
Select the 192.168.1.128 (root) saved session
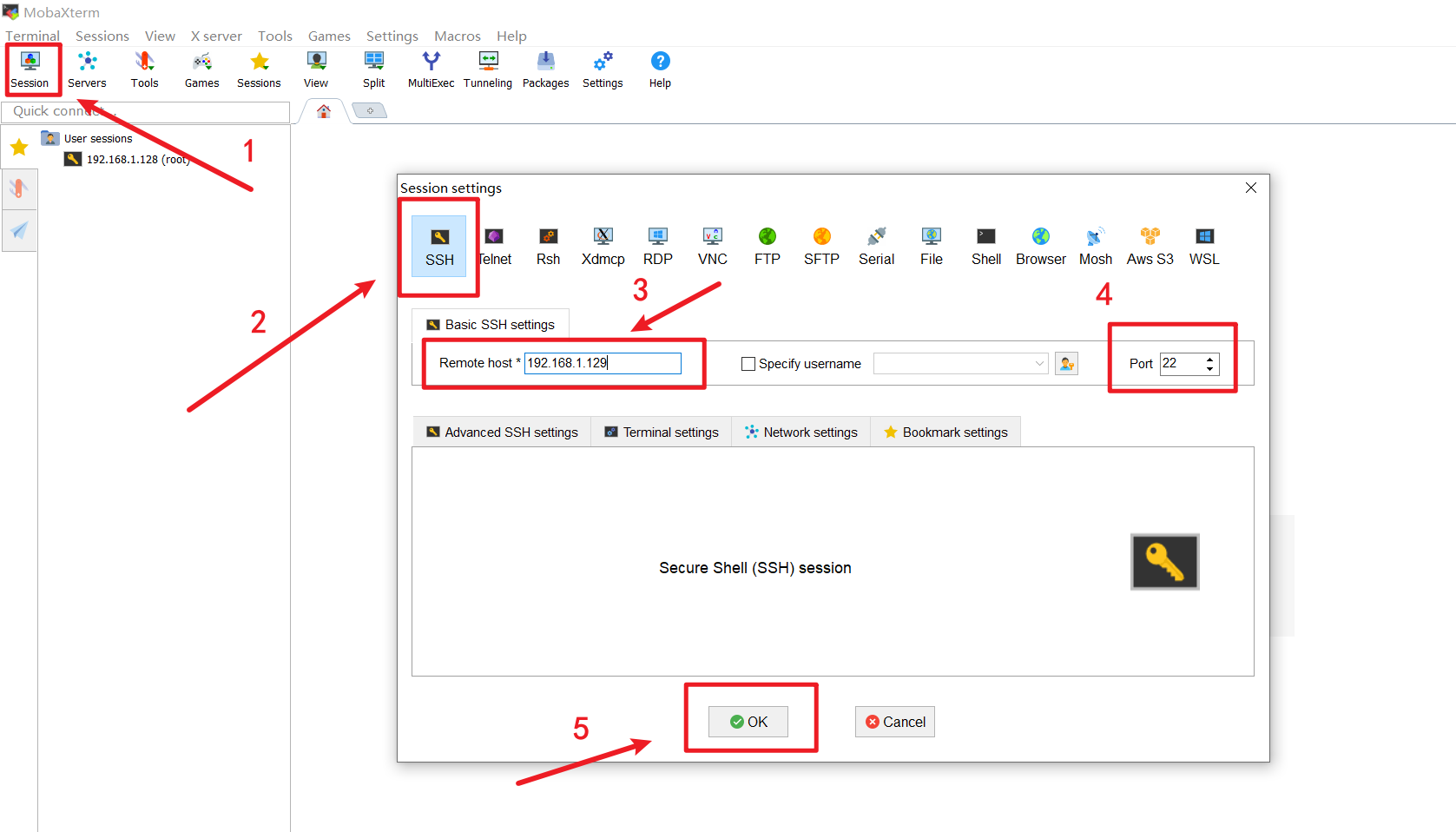coord(128,159)
